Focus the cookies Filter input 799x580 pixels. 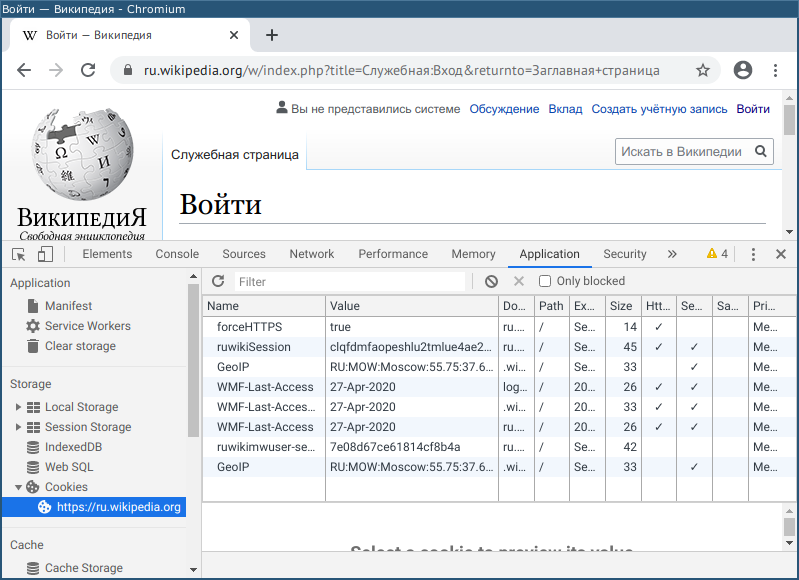click(350, 281)
